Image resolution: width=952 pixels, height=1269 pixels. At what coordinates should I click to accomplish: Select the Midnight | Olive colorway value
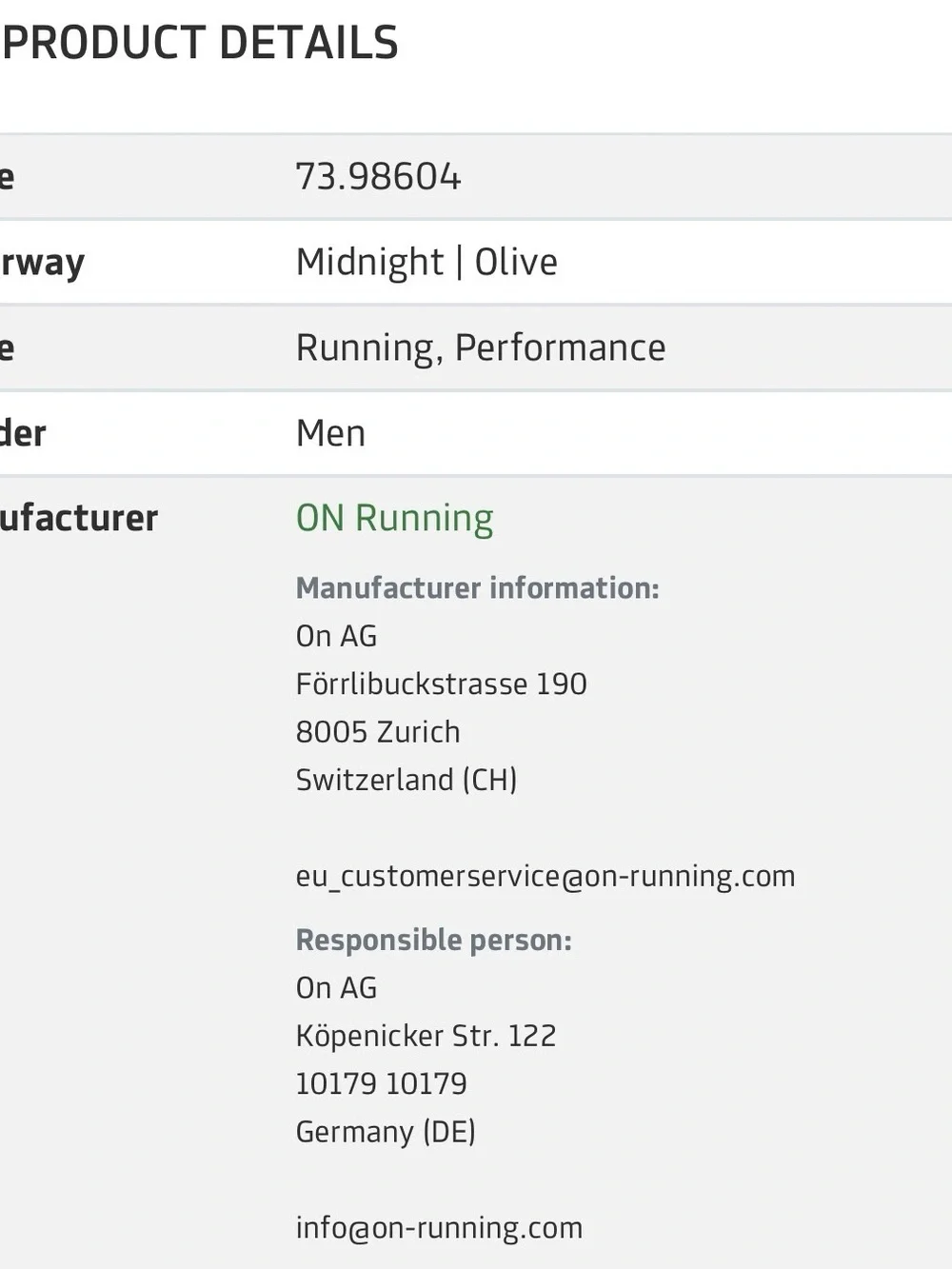426,262
